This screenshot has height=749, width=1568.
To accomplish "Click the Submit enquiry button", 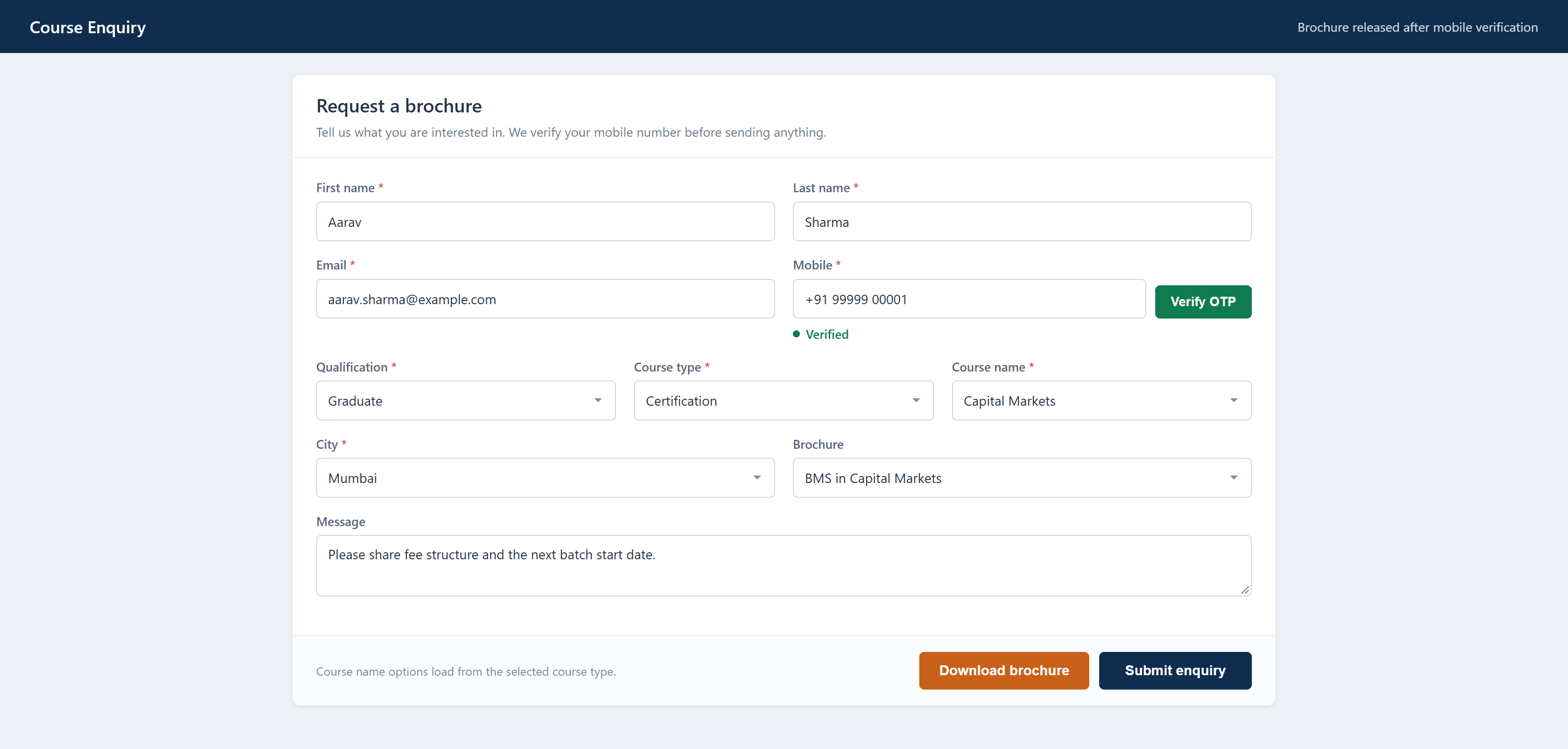I will pos(1175,671).
